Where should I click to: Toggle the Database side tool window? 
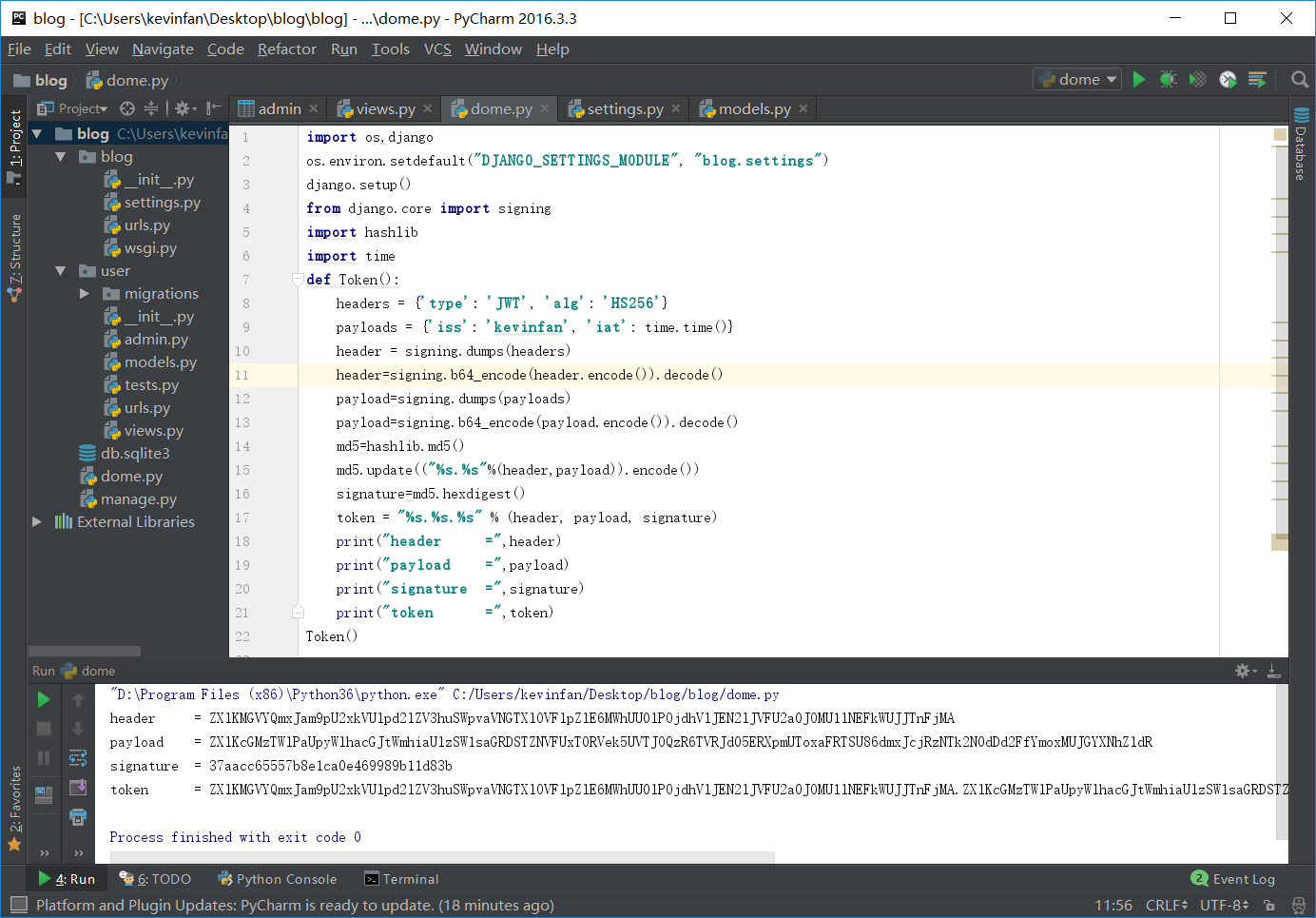point(1301,144)
